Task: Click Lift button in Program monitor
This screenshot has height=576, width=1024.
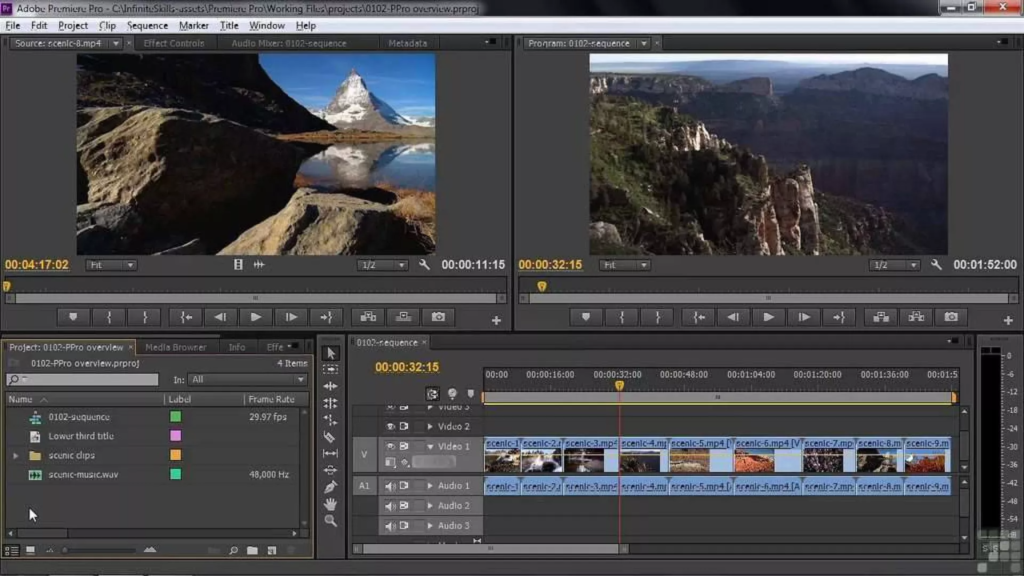Action: [881, 317]
